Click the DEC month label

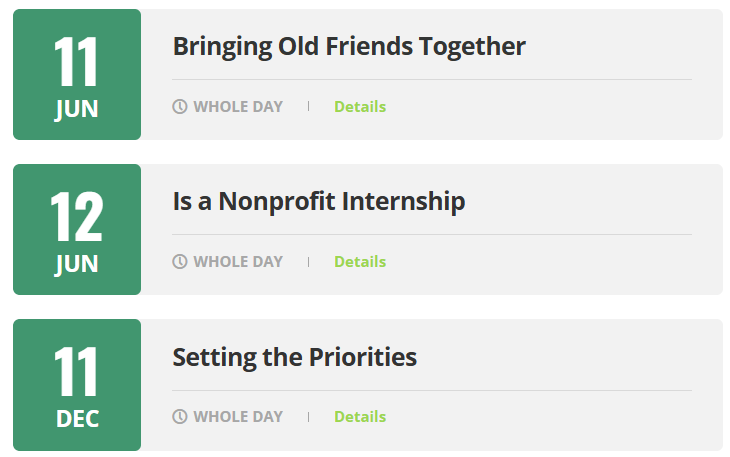tap(77, 419)
